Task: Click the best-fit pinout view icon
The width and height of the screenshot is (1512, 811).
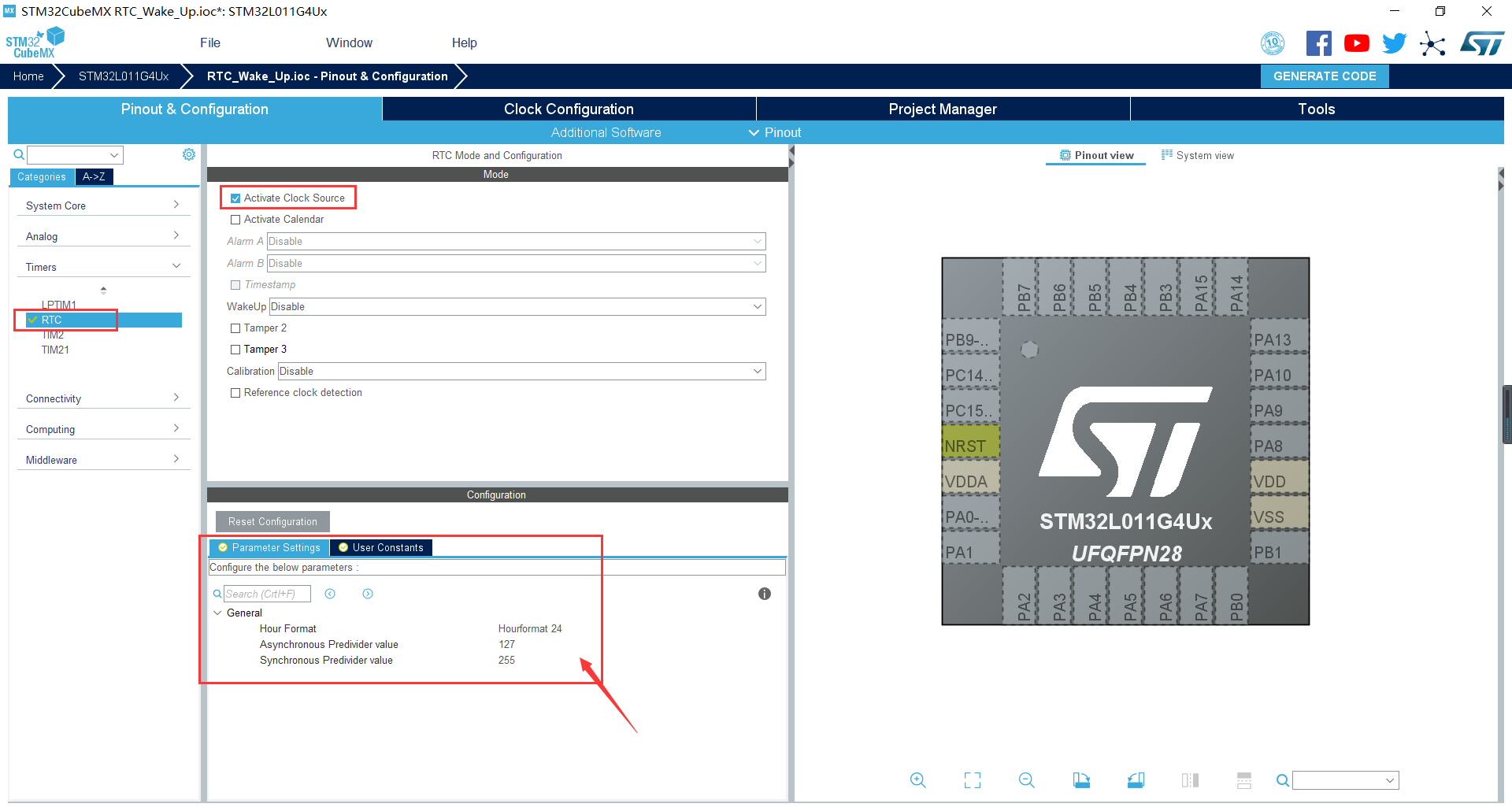Action: [x=972, y=780]
